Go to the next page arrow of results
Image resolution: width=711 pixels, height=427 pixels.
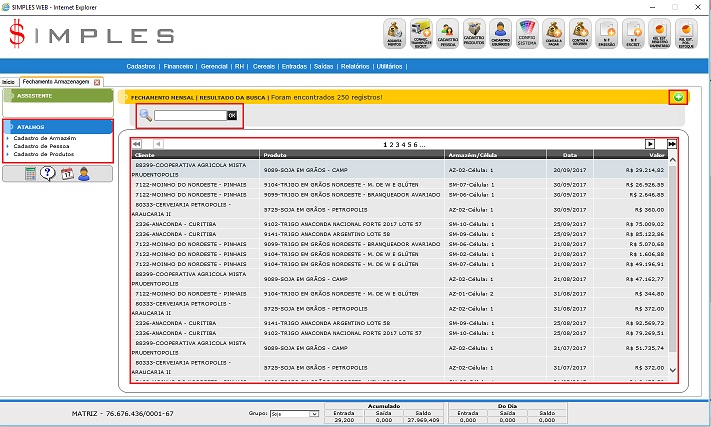650,145
